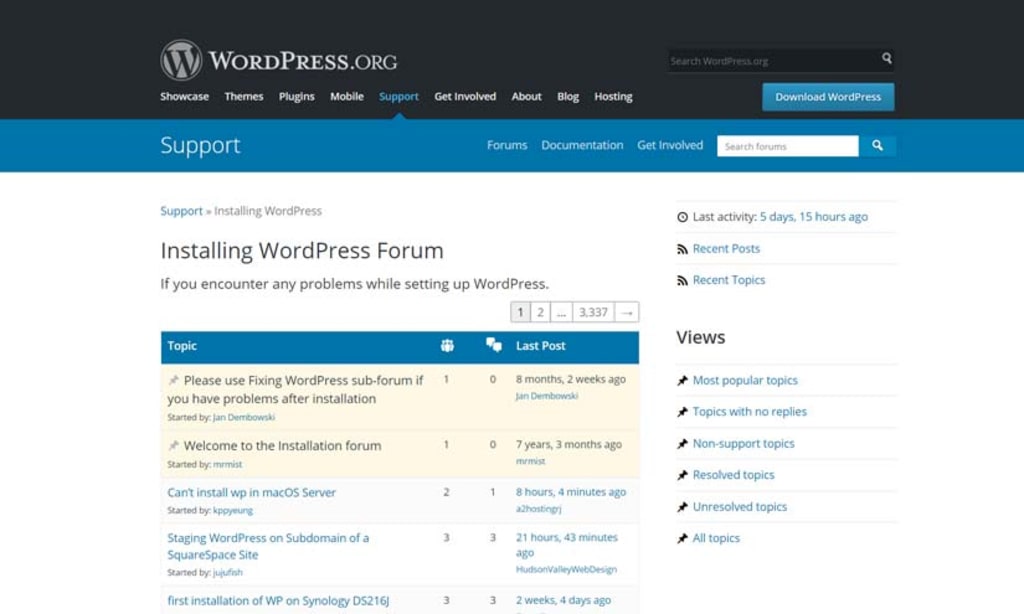The height and width of the screenshot is (614, 1024).
Task: Go to Blog in the top navigation
Action: [x=568, y=96]
